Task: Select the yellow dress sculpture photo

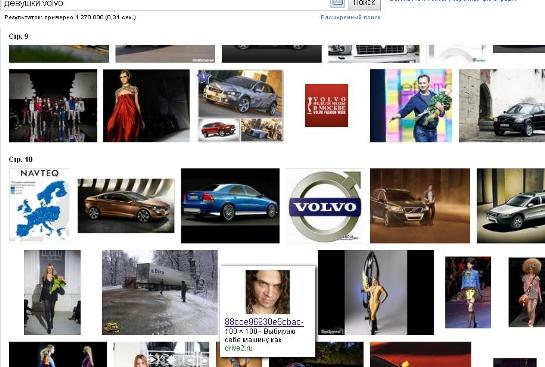Action: coord(376,292)
